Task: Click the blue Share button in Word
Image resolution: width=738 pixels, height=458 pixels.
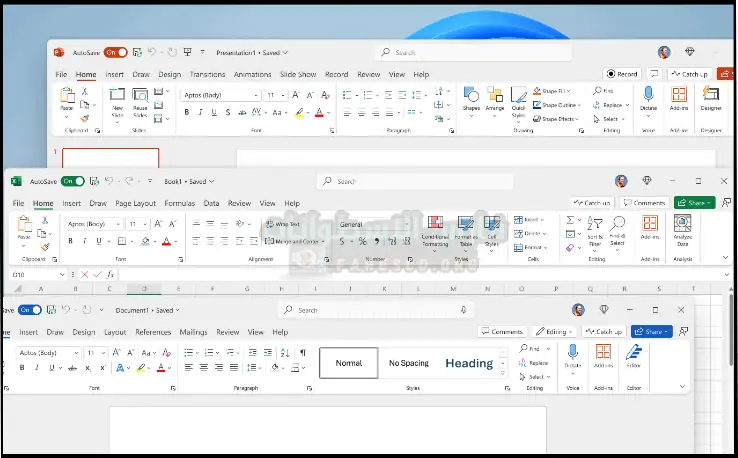Action: pos(652,331)
